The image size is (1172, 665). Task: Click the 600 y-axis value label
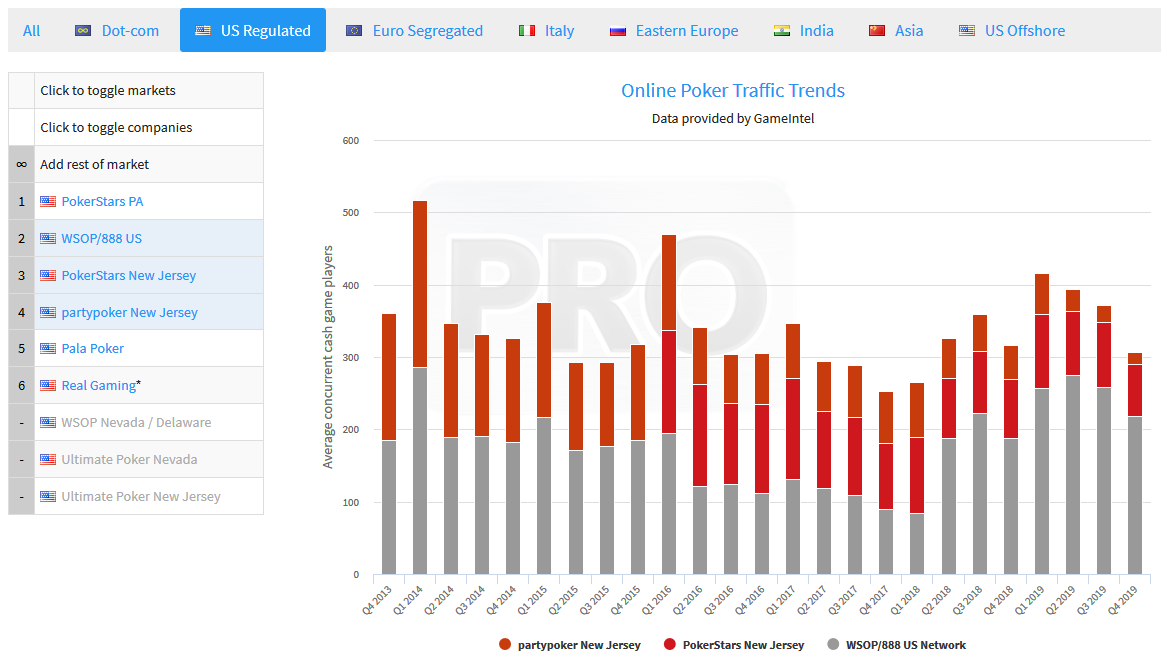(x=351, y=140)
